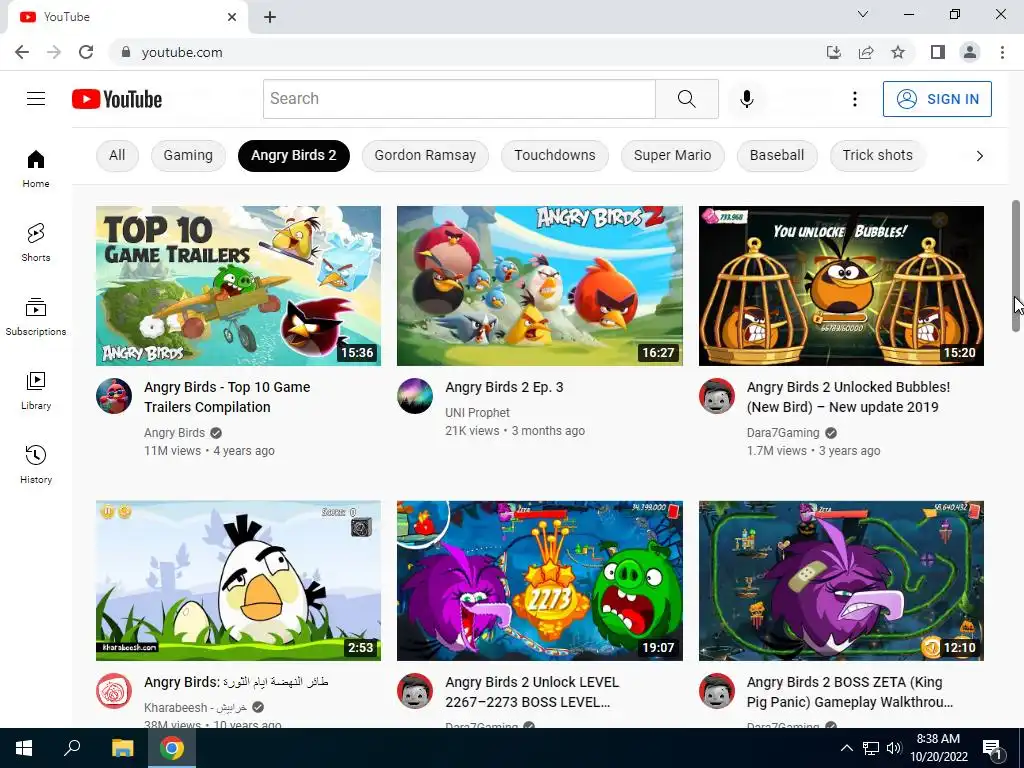Open Angry Birds 2 Unlock LEVEL 2267–2273 title

[x=532, y=692]
